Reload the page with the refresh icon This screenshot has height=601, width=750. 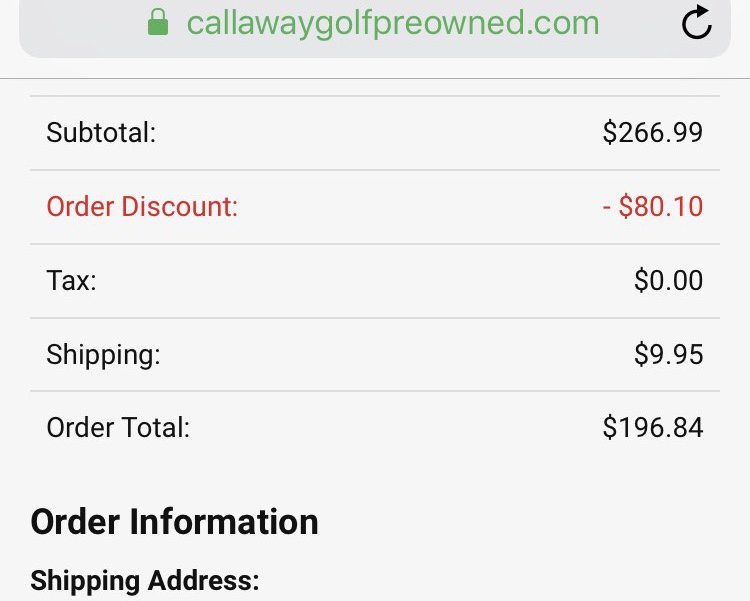[x=697, y=22]
